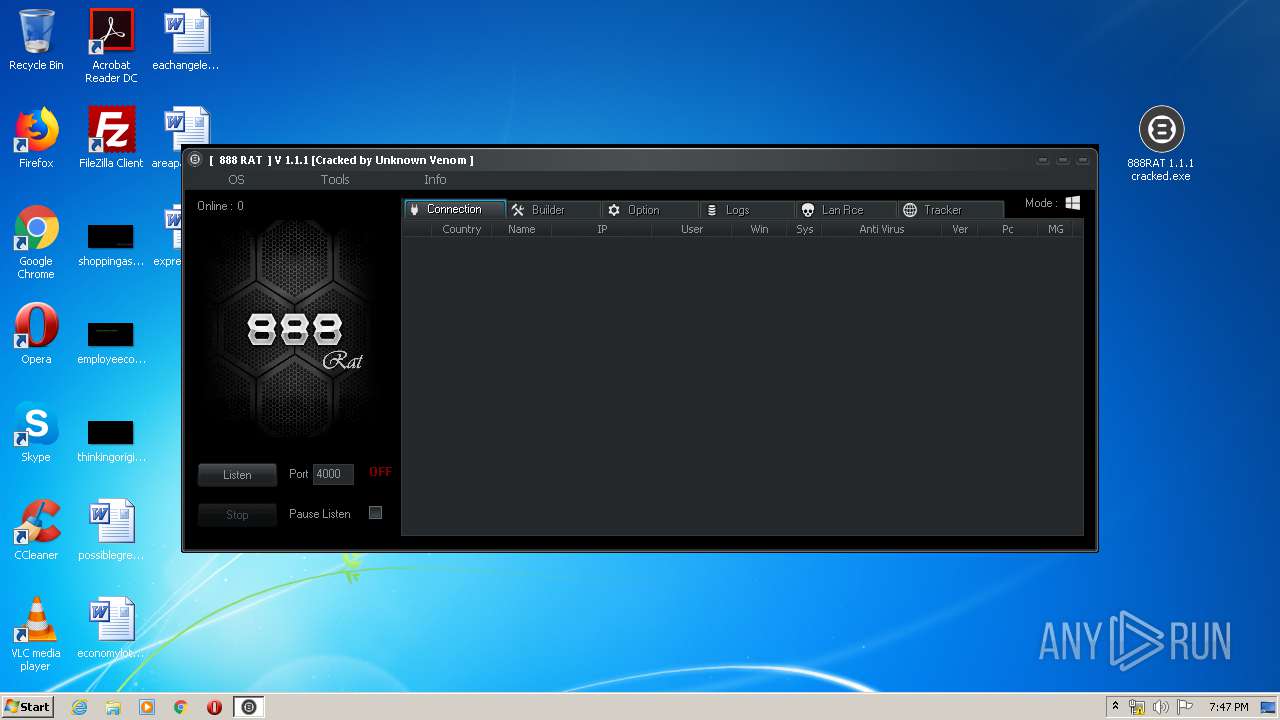Select the possiblegre Word document

pyautogui.click(x=111, y=530)
